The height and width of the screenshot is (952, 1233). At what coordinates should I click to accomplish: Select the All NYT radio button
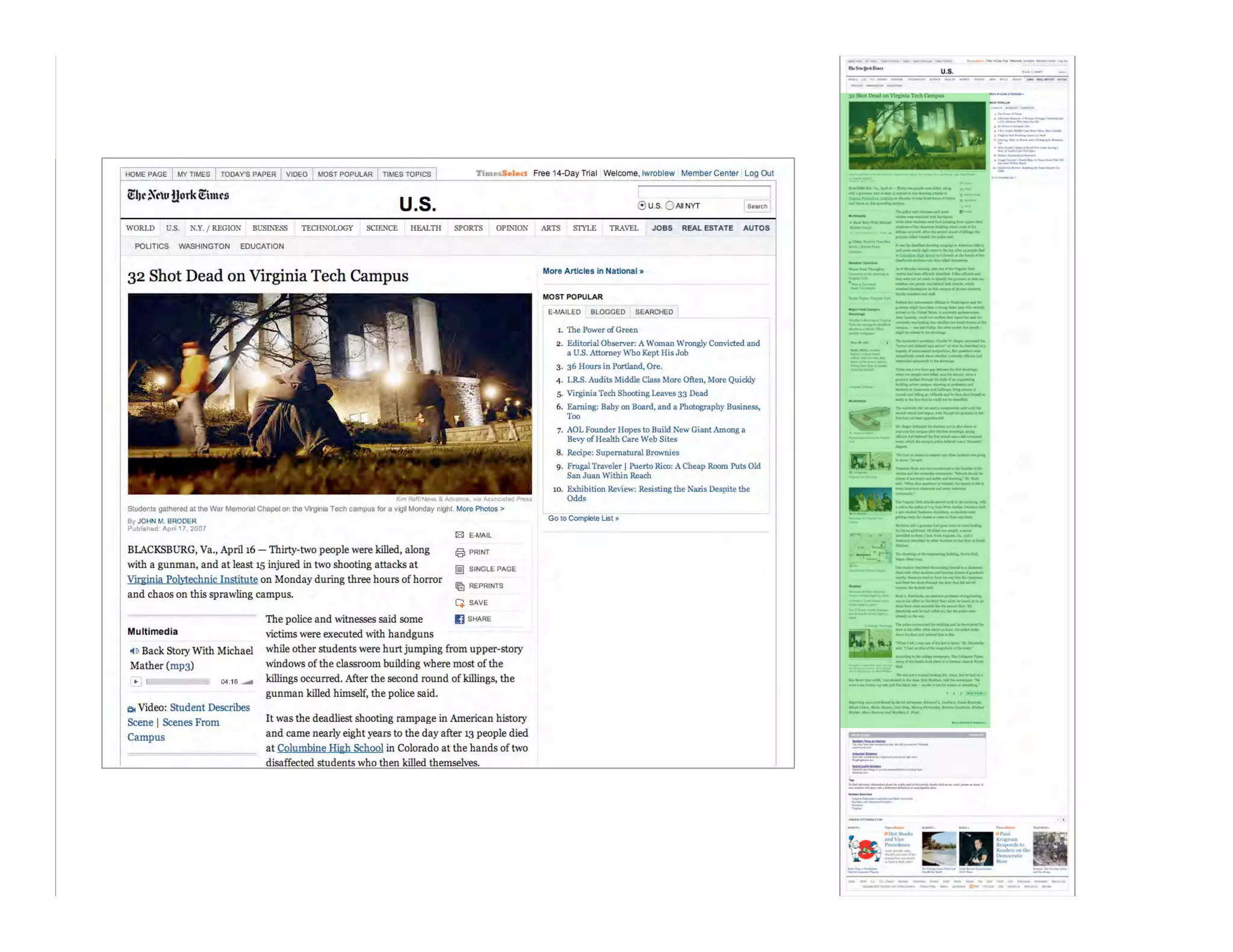coord(669,206)
